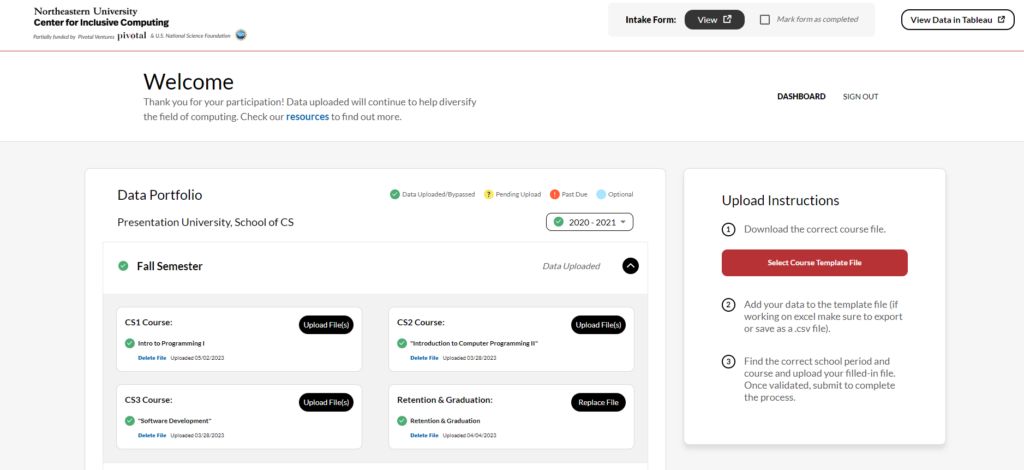
Task: Click Sign Out in the navigation
Action: tap(860, 97)
